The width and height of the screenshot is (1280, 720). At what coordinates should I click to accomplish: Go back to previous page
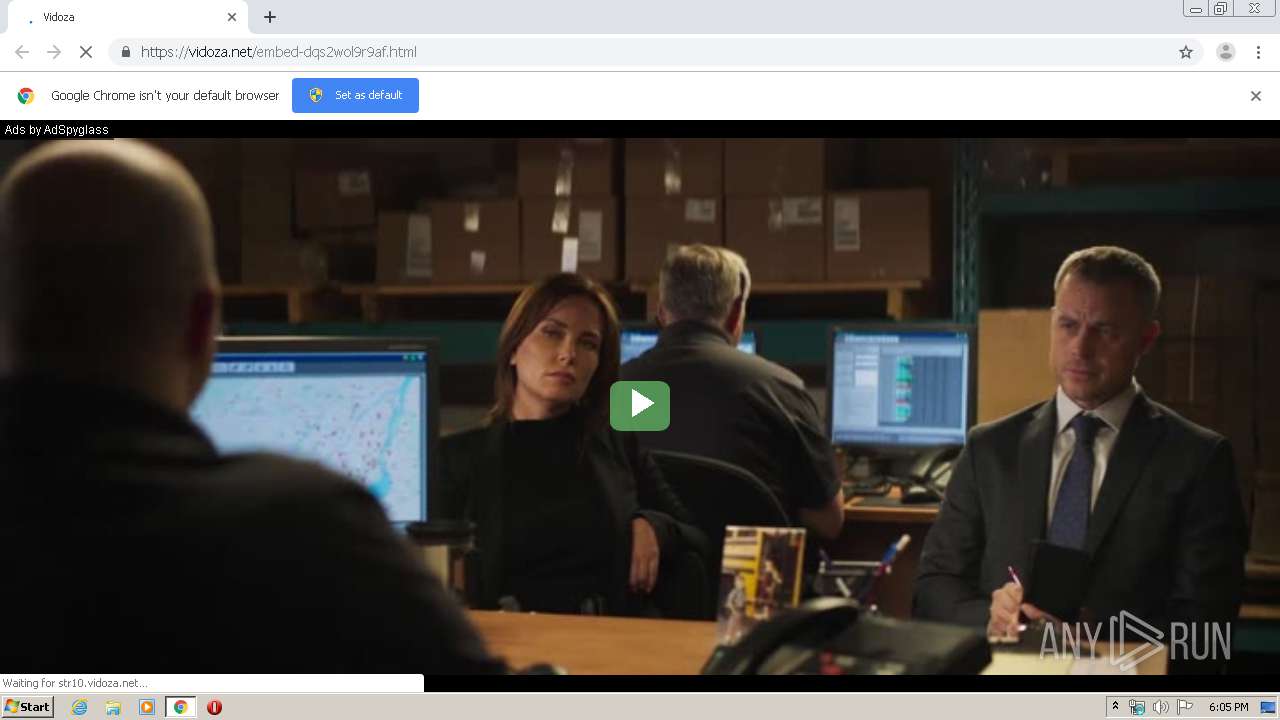tap(22, 52)
